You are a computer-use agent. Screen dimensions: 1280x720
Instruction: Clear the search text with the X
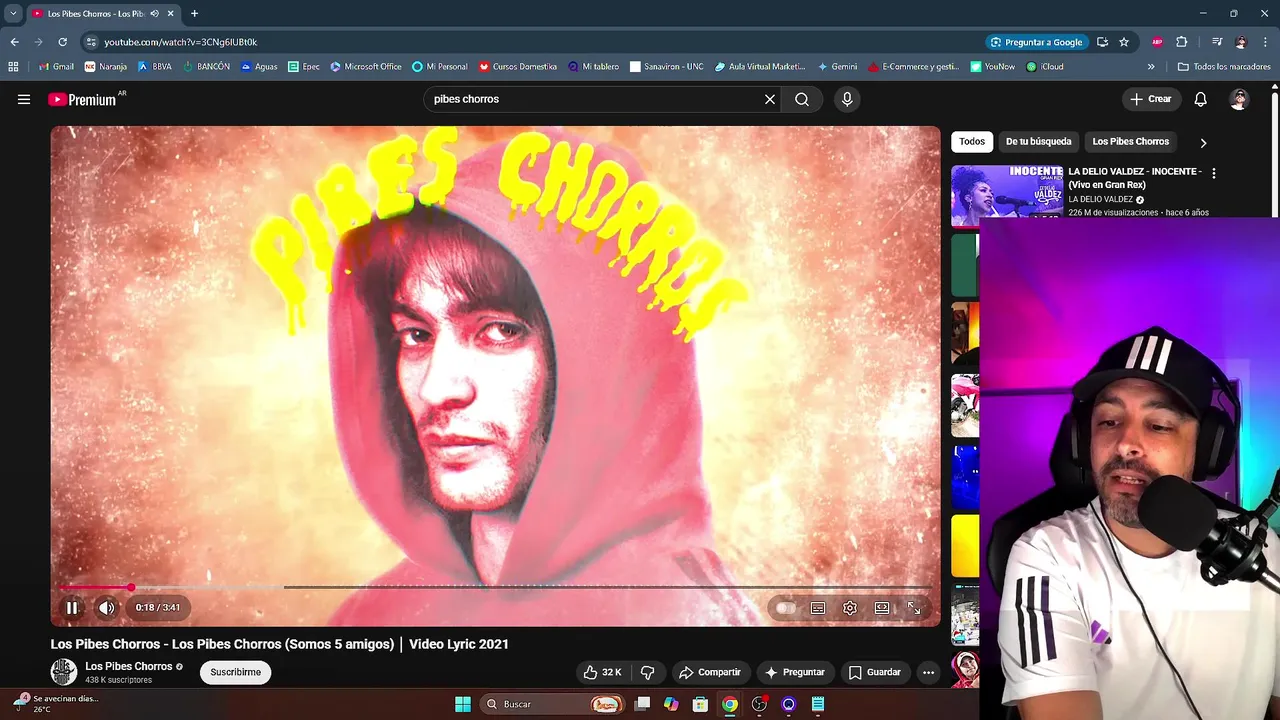click(770, 99)
